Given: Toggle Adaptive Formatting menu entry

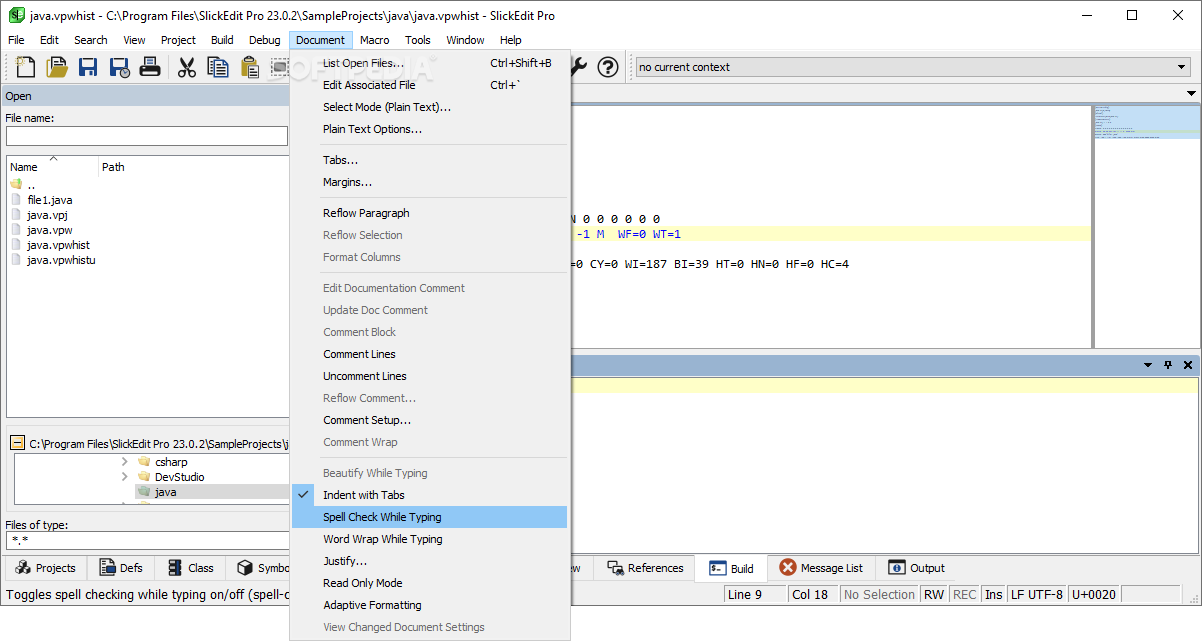Looking at the screenshot, I should tap(429, 605).
